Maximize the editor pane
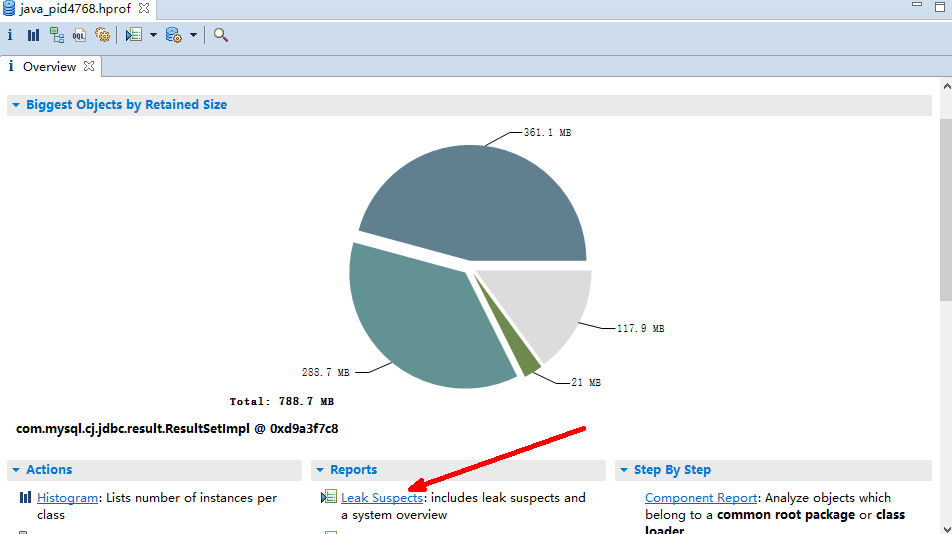952x534 pixels. 940,7
